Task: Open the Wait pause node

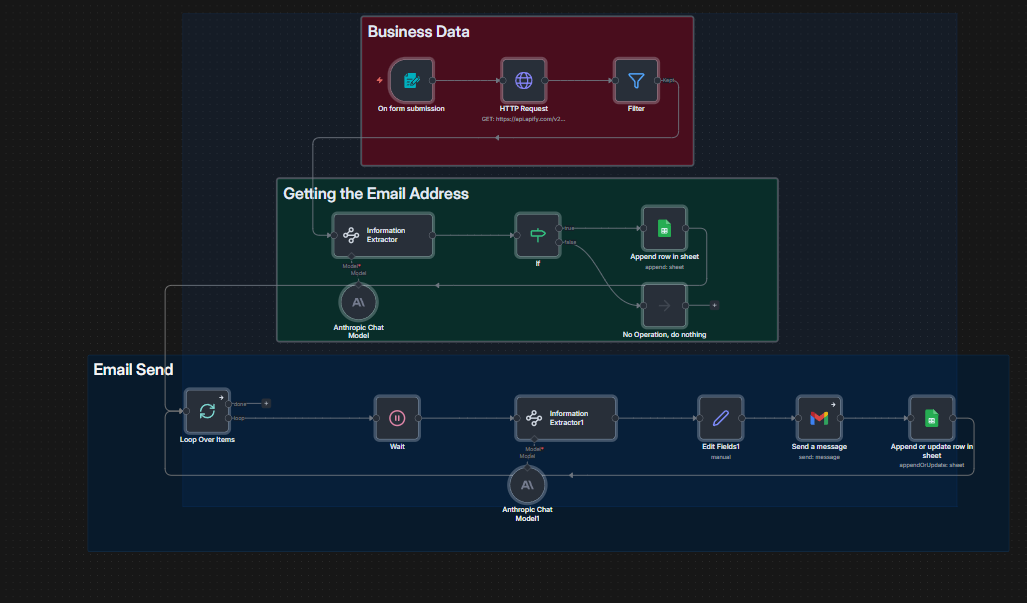Action: pos(397,418)
